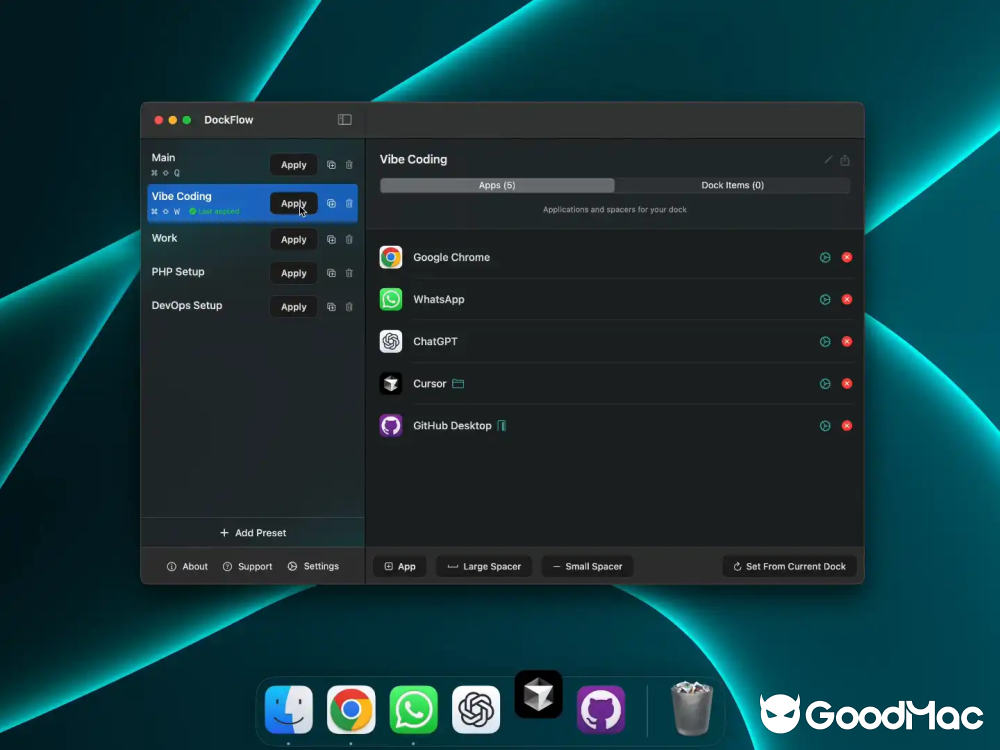Open DockFlow Settings
The image size is (1000, 750).
(313, 566)
